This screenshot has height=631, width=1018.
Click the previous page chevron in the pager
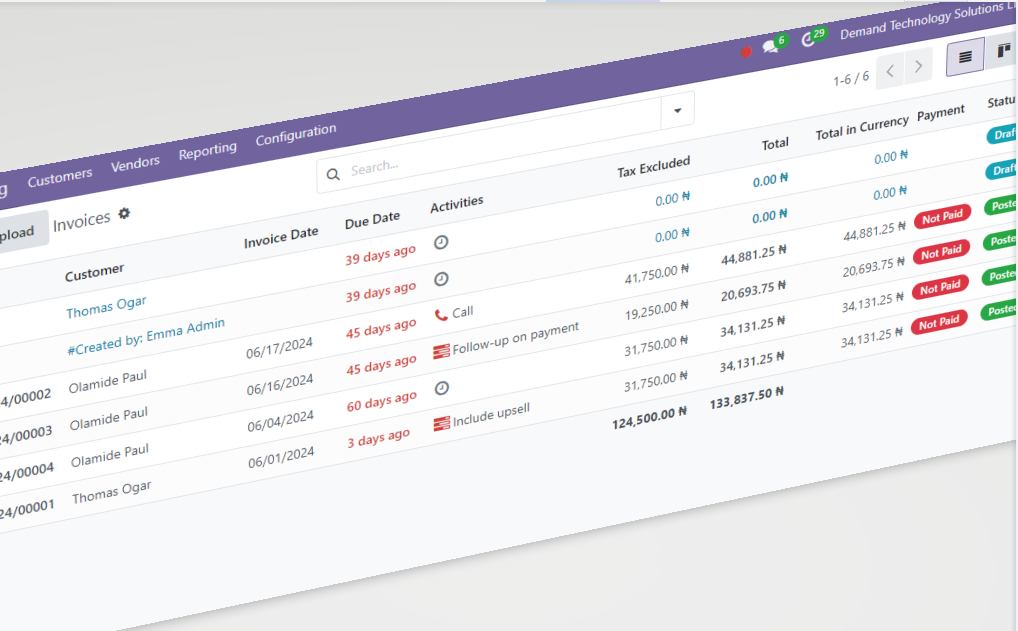pos(890,71)
